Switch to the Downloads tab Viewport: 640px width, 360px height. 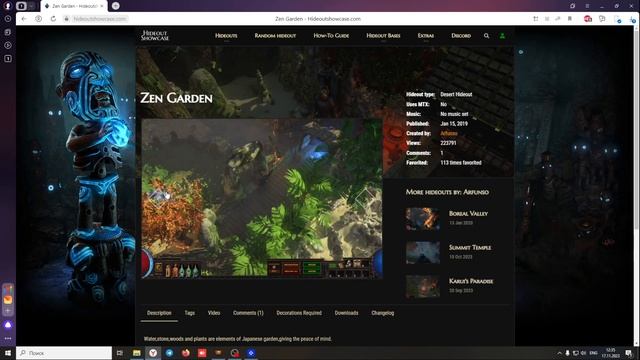[346, 313]
